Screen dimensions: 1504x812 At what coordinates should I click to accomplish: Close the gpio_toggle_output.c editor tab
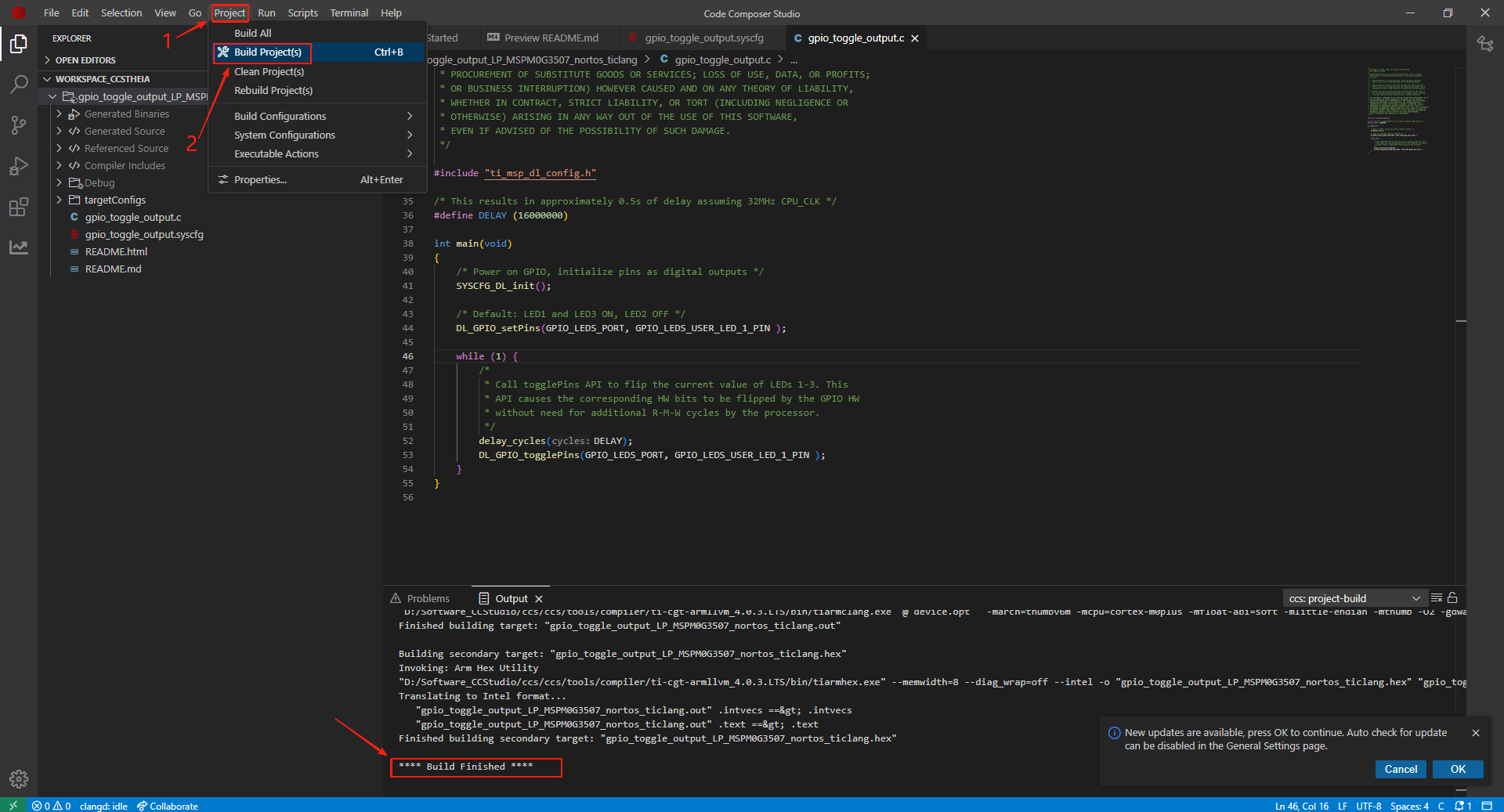[x=914, y=38]
